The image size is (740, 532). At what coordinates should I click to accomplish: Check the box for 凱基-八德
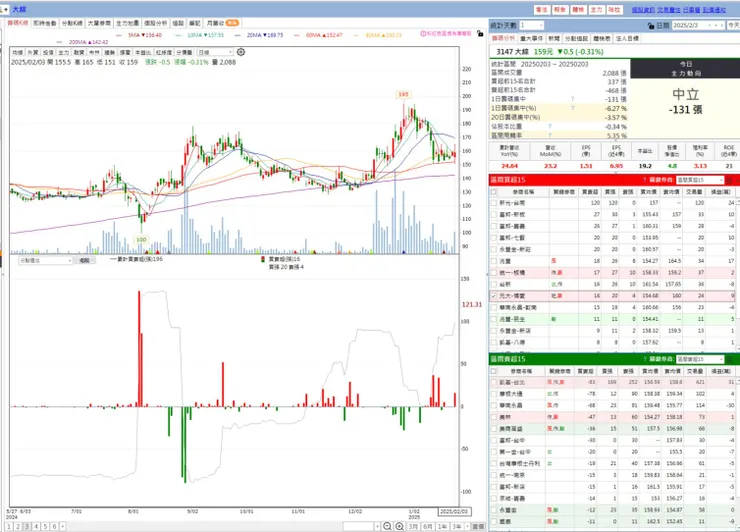[x=494, y=342]
